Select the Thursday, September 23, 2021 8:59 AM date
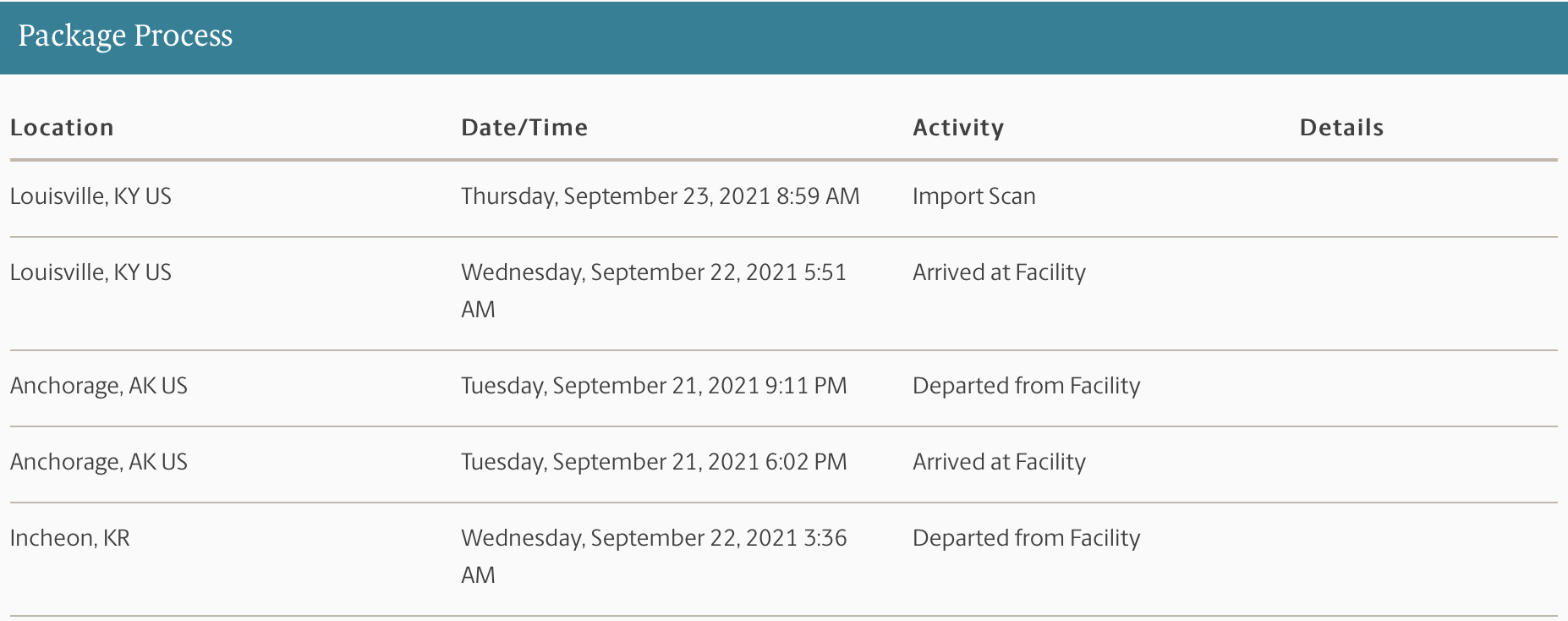 point(660,196)
